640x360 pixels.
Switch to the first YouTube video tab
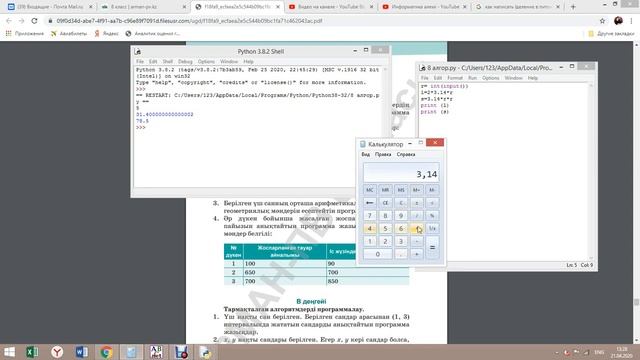coord(331,7)
